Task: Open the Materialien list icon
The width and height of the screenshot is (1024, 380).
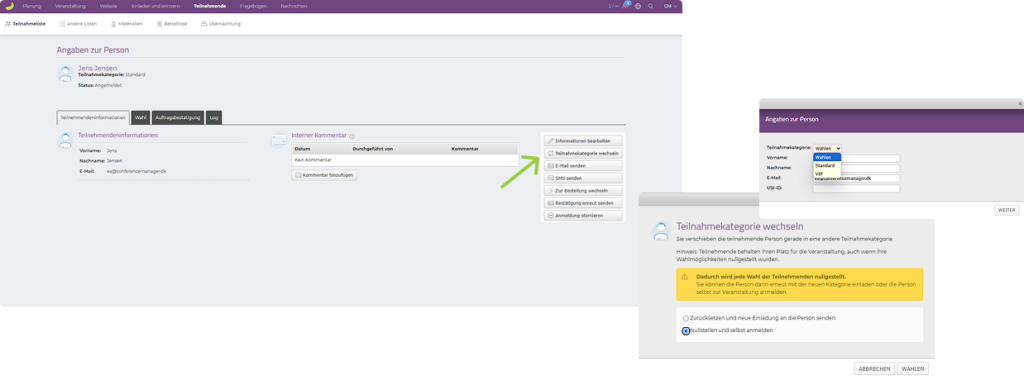Action: click(114, 24)
